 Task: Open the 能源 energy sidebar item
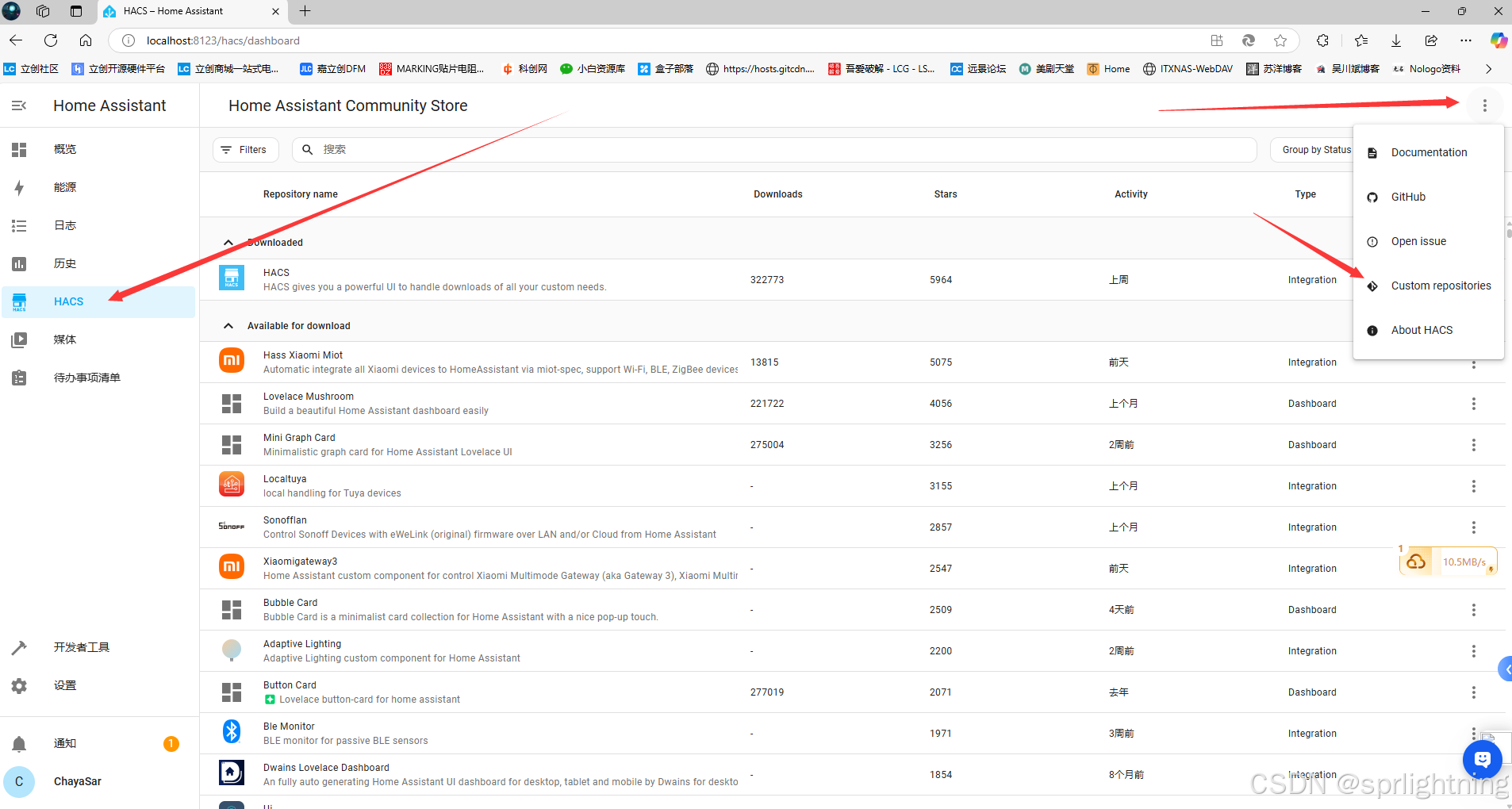pyautogui.click(x=98, y=187)
